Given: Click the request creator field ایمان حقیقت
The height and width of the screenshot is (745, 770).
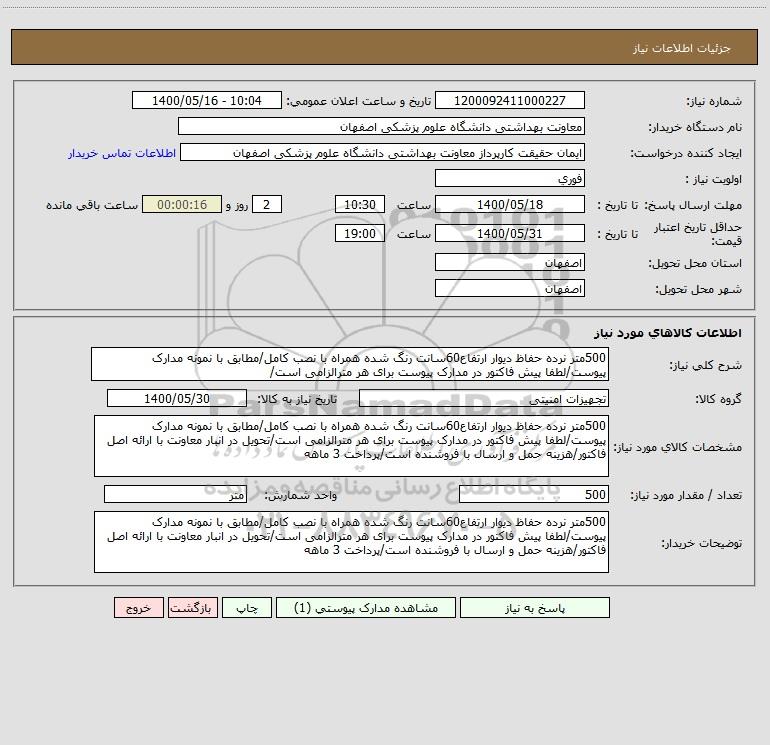Looking at the screenshot, I should (383, 152).
